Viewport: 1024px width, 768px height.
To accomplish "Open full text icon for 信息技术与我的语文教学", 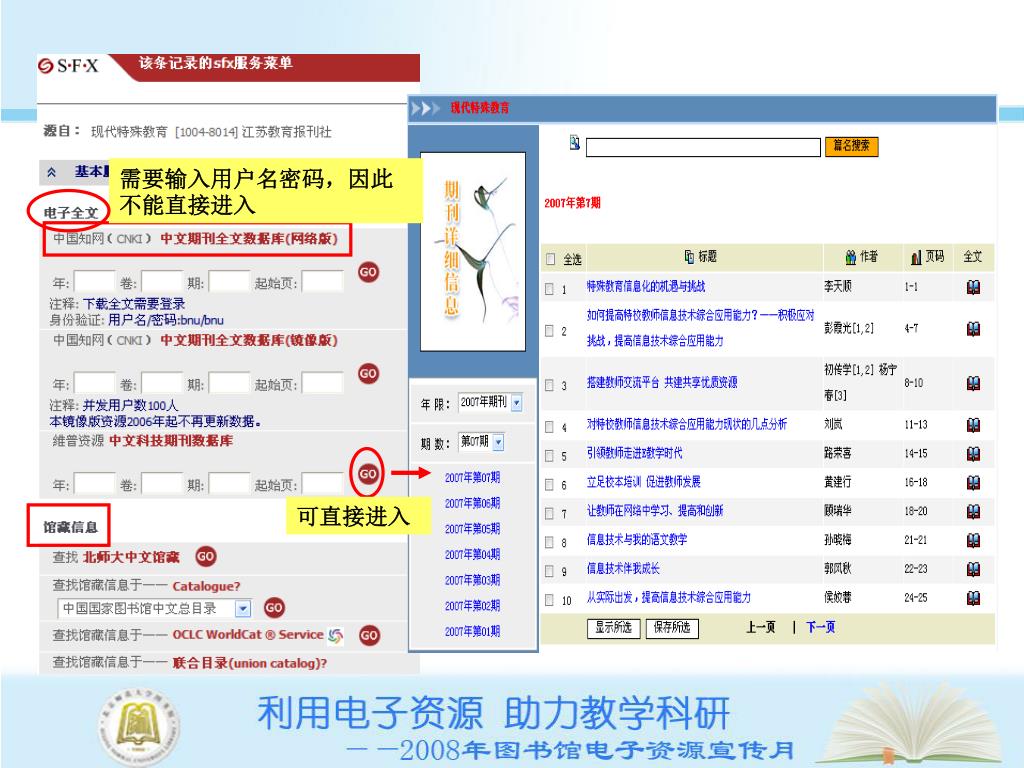I will point(973,540).
